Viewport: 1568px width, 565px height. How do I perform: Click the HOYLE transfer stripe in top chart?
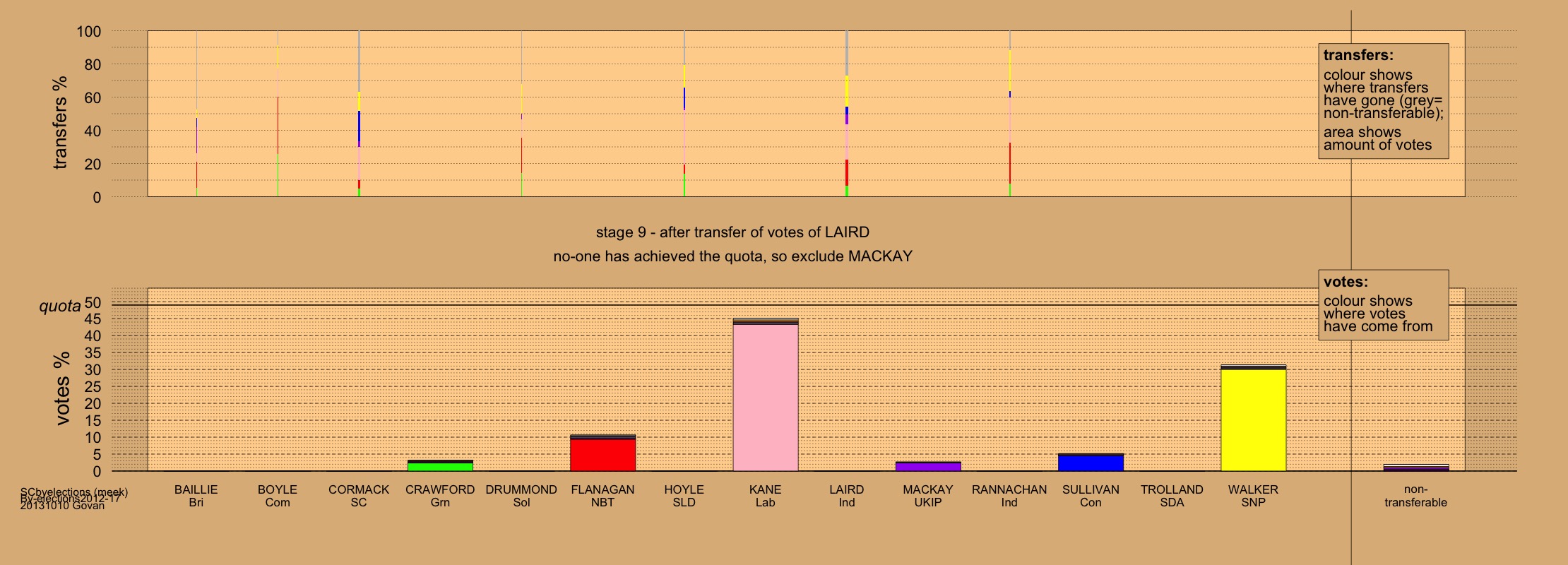pos(684,113)
